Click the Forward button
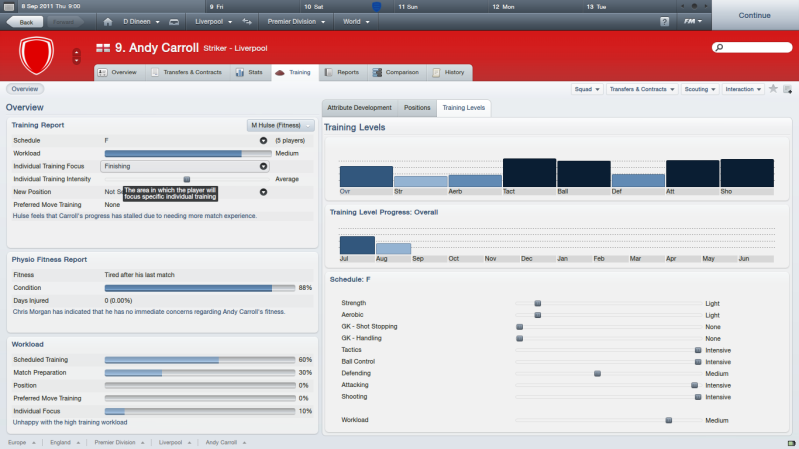The width and height of the screenshot is (799, 449). pos(65,22)
